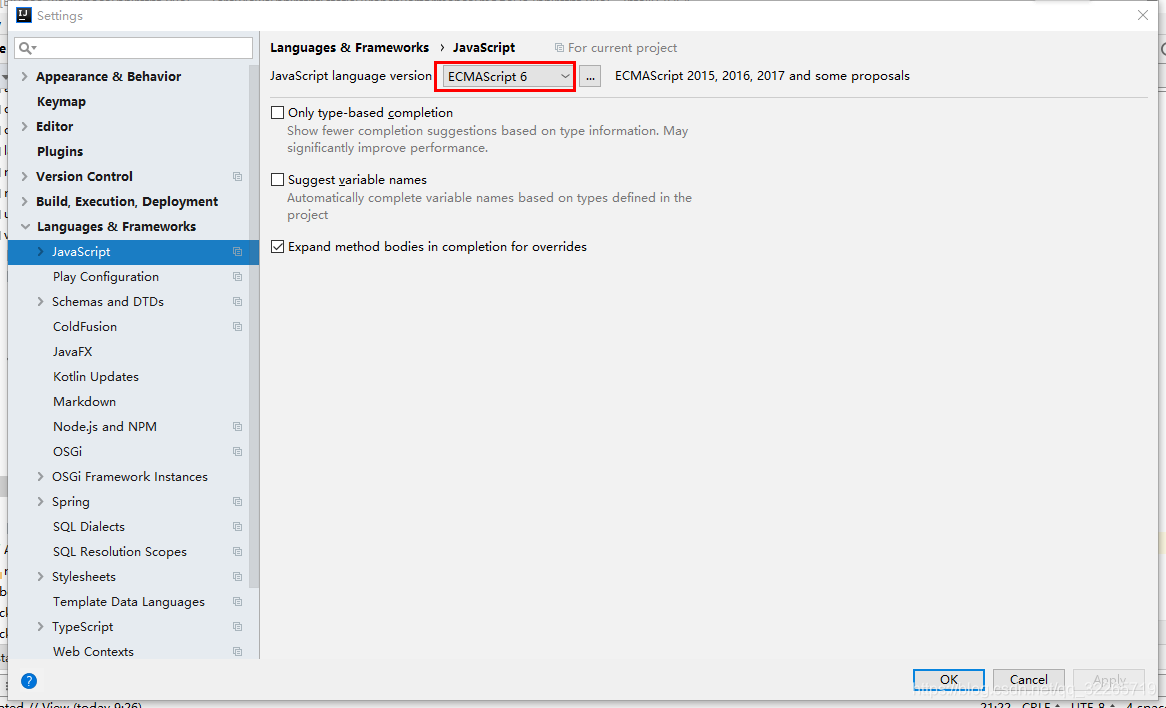Enable 'Suggest variable names'
This screenshot has width=1166, height=708.
click(277, 179)
